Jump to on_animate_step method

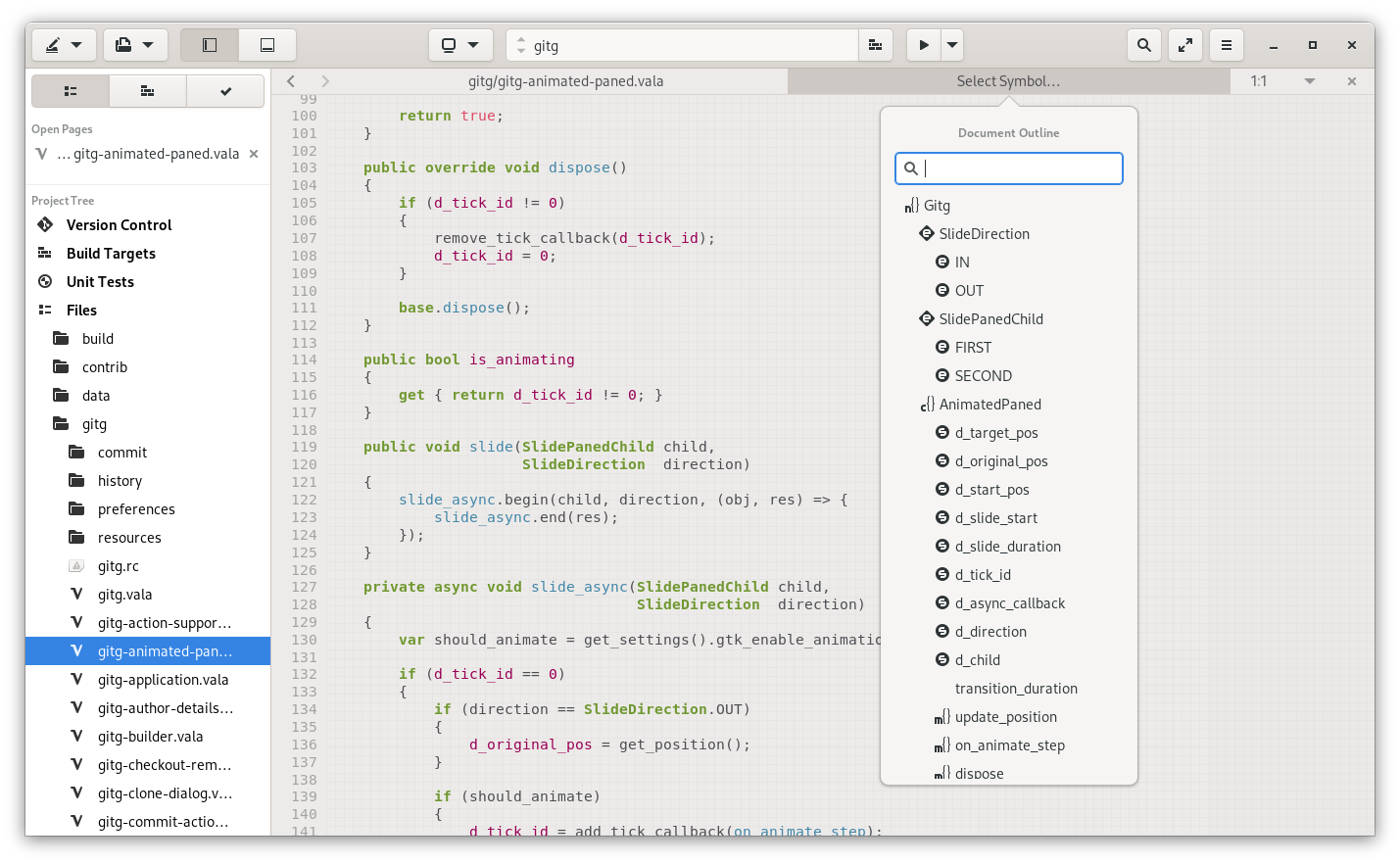1009,745
